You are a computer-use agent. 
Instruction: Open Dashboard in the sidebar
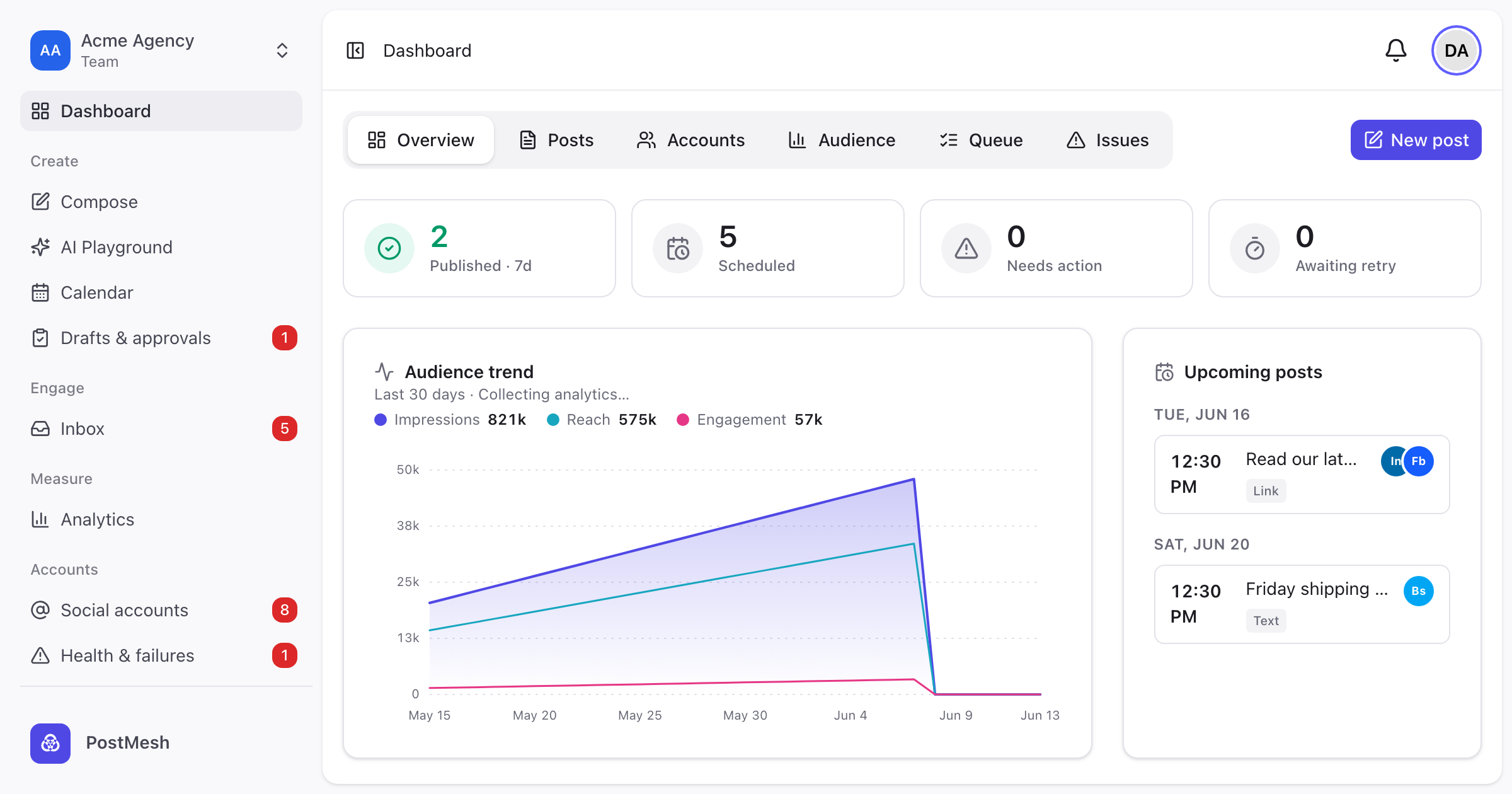[161, 111]
